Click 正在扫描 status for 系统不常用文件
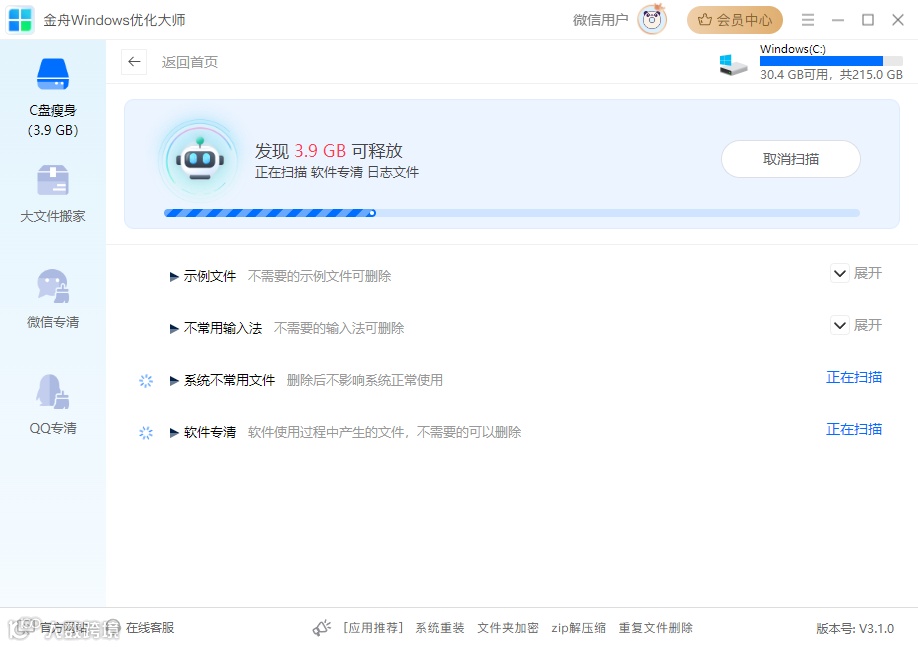 point(854,378)
